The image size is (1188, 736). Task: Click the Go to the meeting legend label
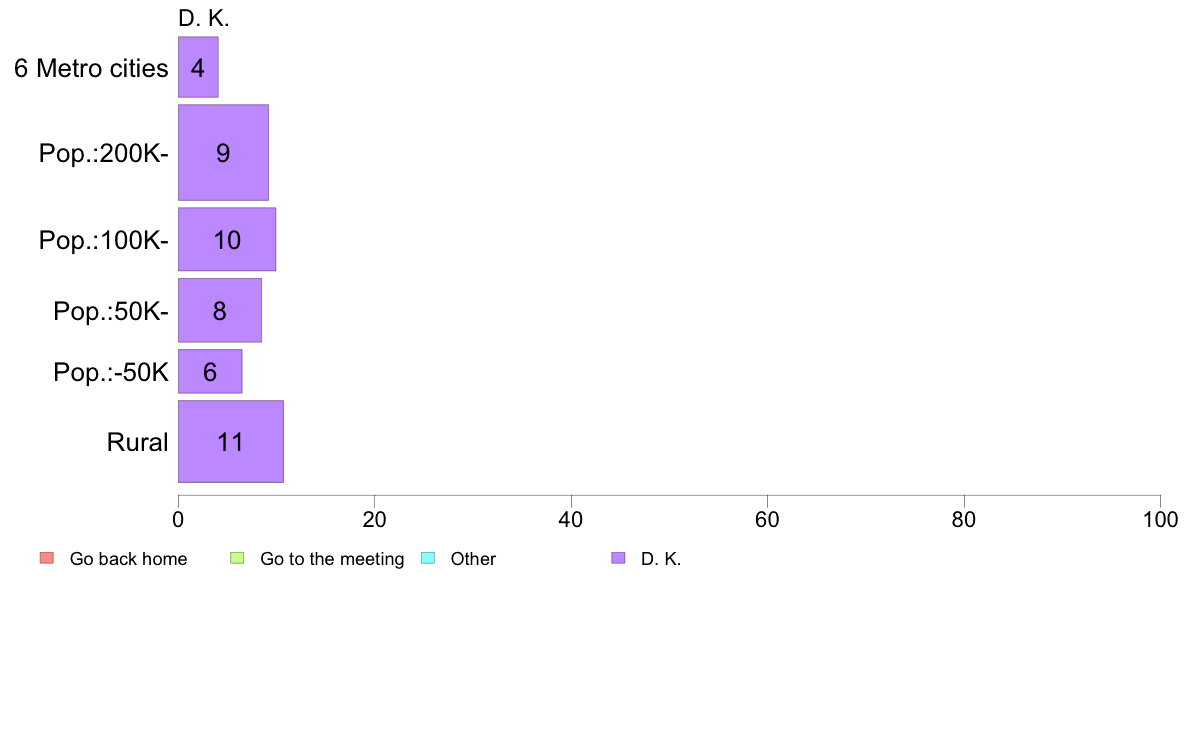(x=332, y=559)
